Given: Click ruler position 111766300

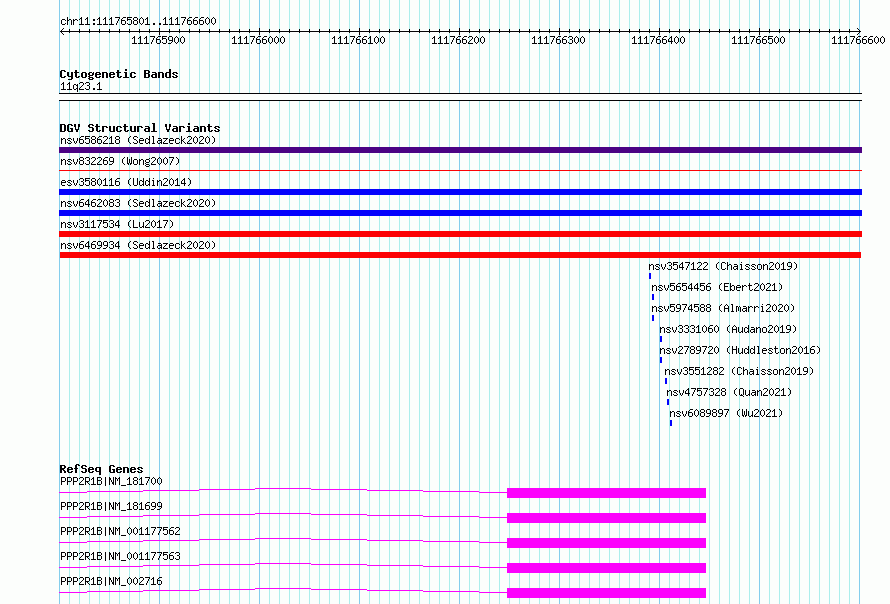Looking at the screenshot, I should (x=558, y=40).
